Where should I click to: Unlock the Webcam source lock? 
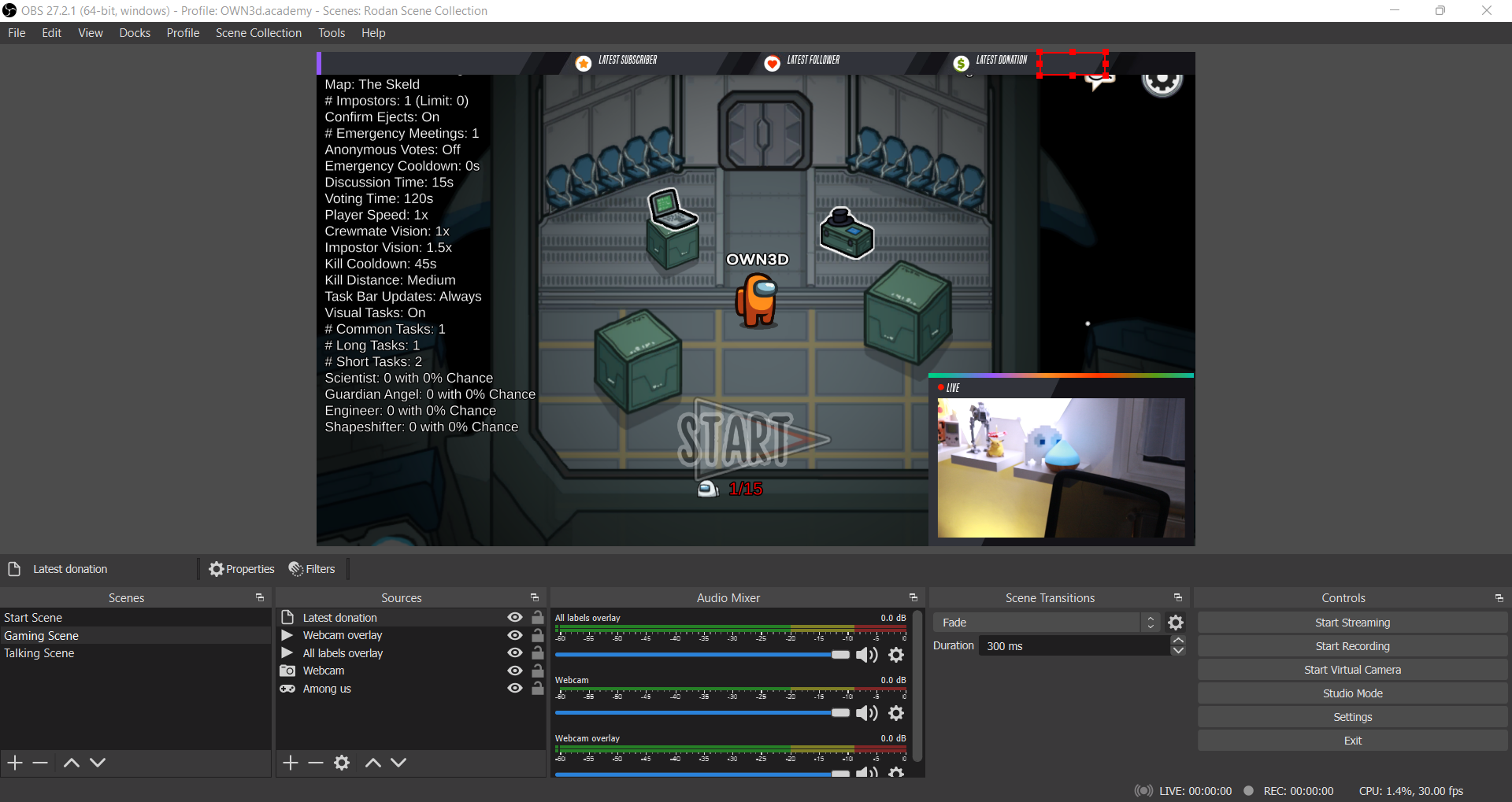click(538, 671)
